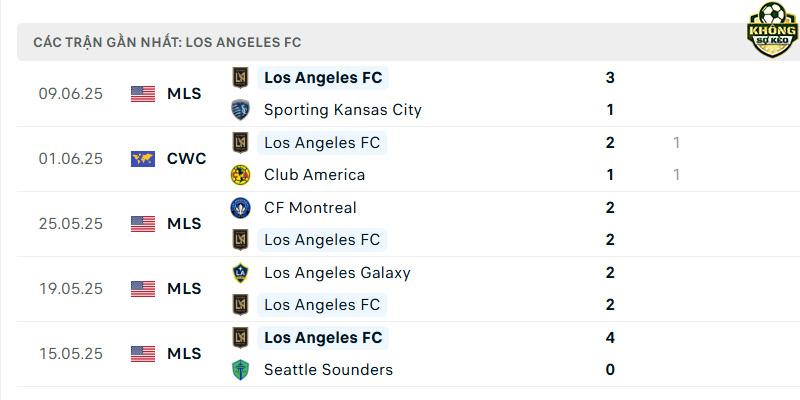
Task: Click the CWC competition label
Action: click(187, 159)
